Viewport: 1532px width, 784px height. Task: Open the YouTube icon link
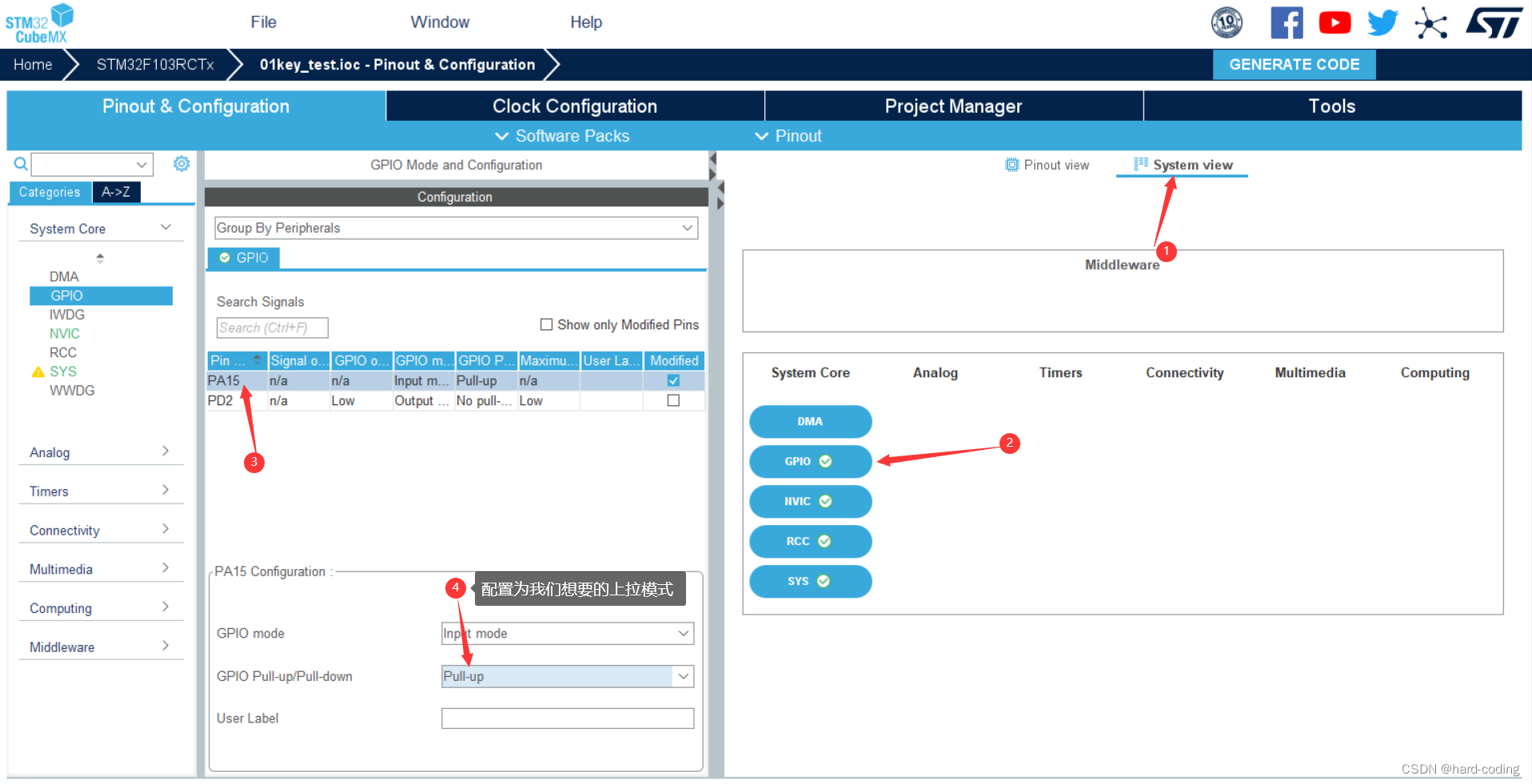[1335, 22]
